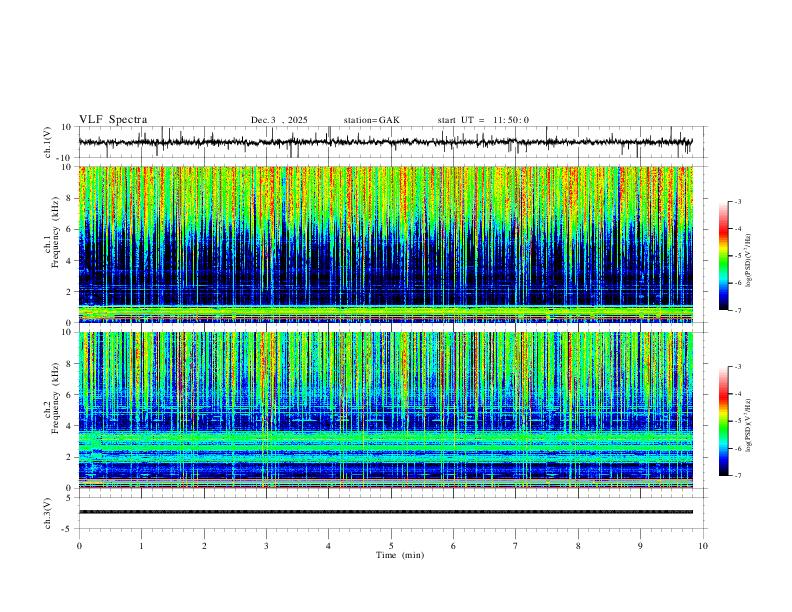Click the "-6" label on ch.1 colorbar
The height and width of the screenshot is (612, 792).
(x=737, y=283)
